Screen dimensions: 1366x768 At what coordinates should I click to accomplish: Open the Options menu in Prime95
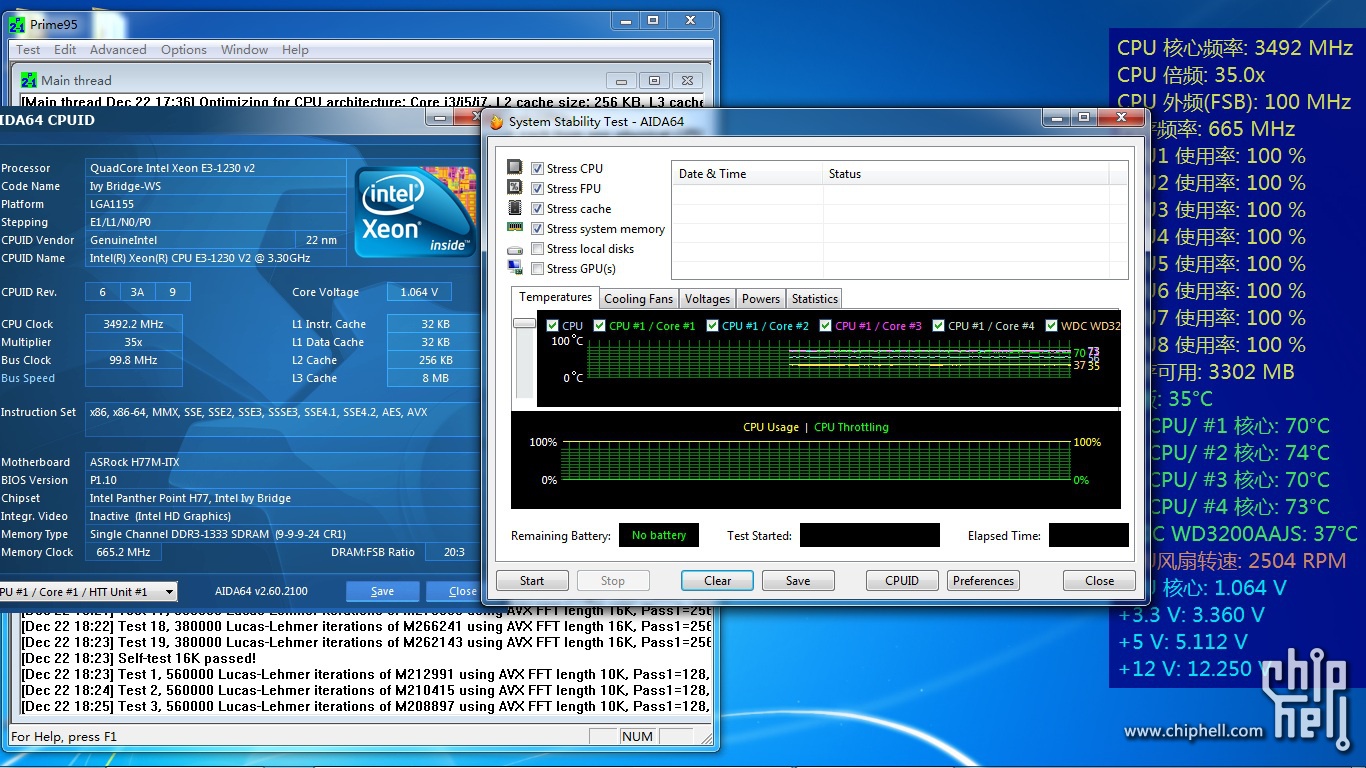tap(184, 50)
